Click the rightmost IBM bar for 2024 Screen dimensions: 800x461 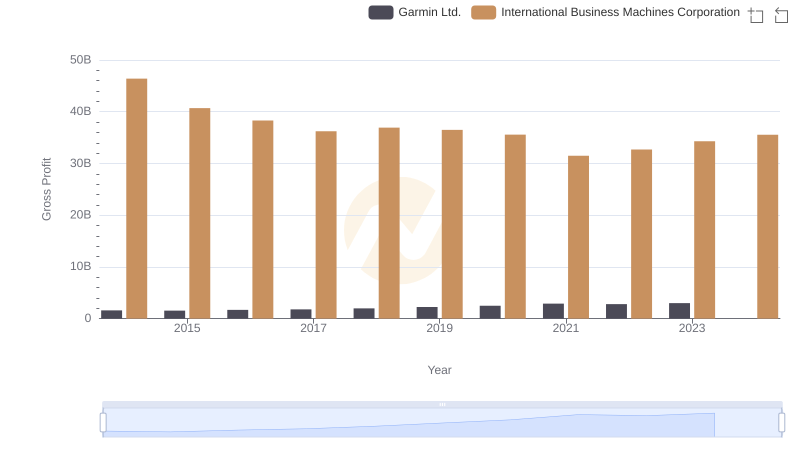[x=768, y=226]
